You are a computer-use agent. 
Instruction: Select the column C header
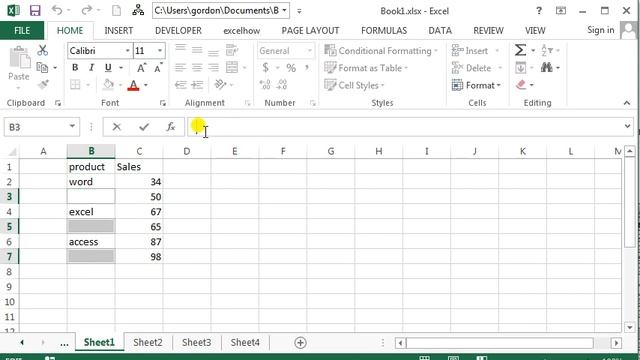[139, 151]
